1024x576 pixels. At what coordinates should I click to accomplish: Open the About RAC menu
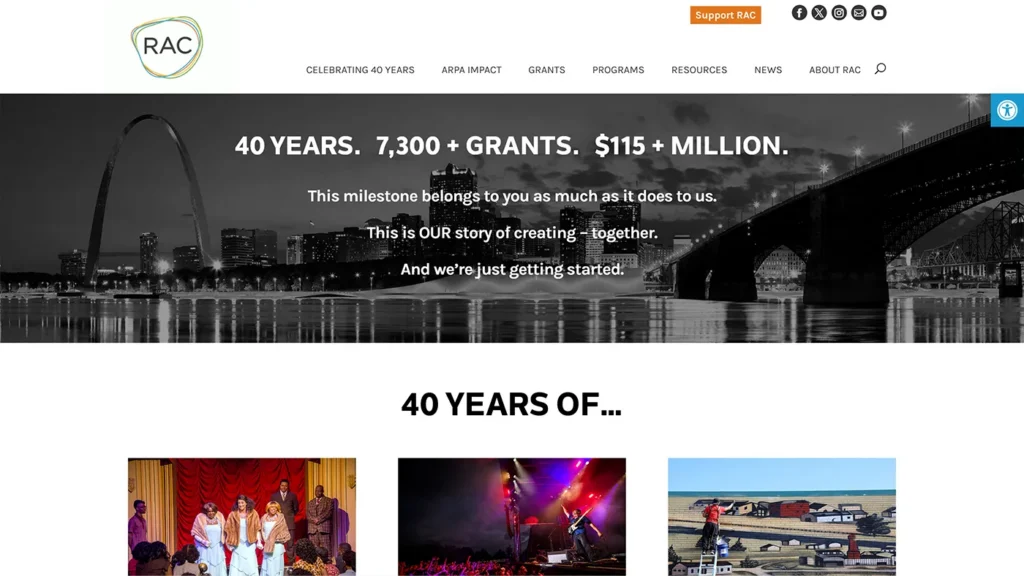click(x=835, y=70)
